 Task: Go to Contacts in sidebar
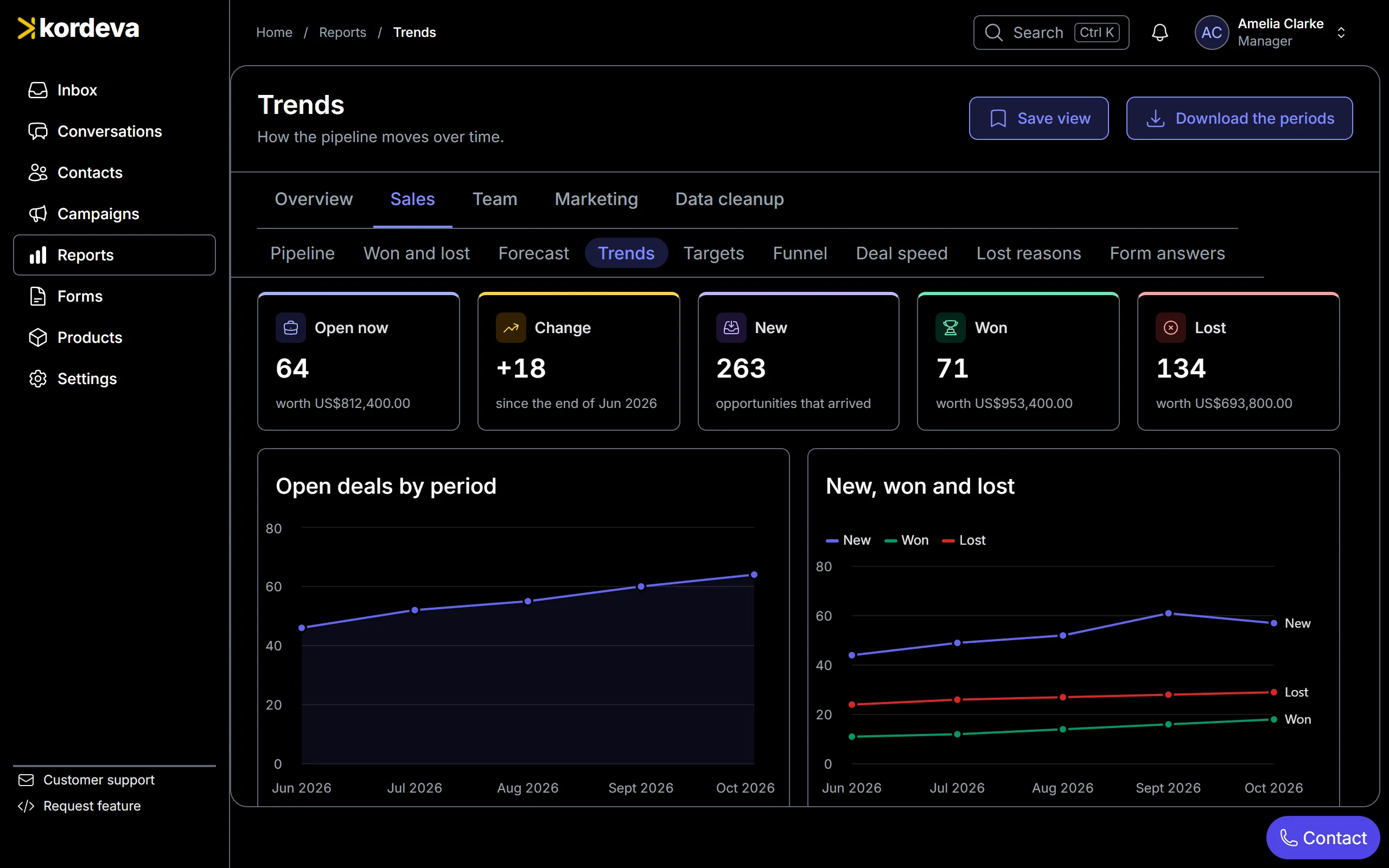[114, 173]
